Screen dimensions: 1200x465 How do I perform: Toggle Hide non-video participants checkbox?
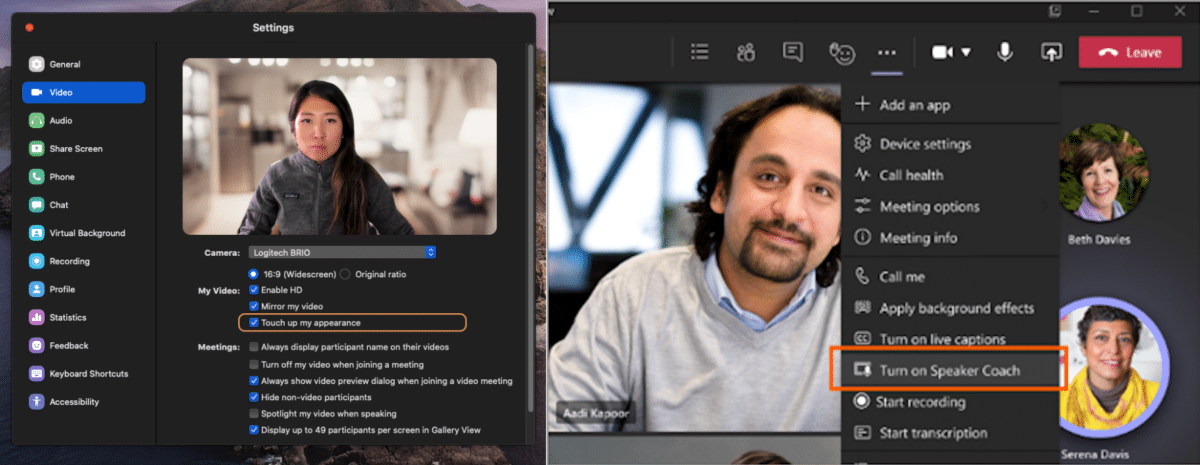pos(253,397)
